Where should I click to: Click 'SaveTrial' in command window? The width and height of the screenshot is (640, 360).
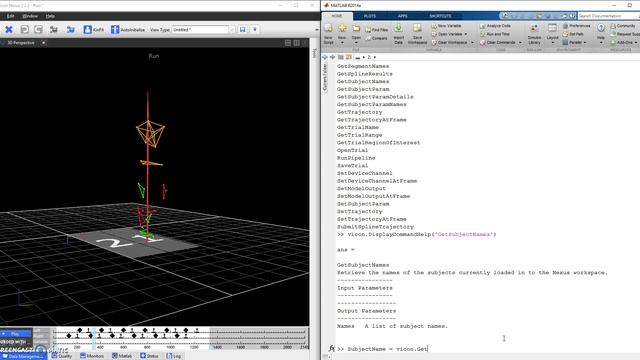[x=352, y=166]
